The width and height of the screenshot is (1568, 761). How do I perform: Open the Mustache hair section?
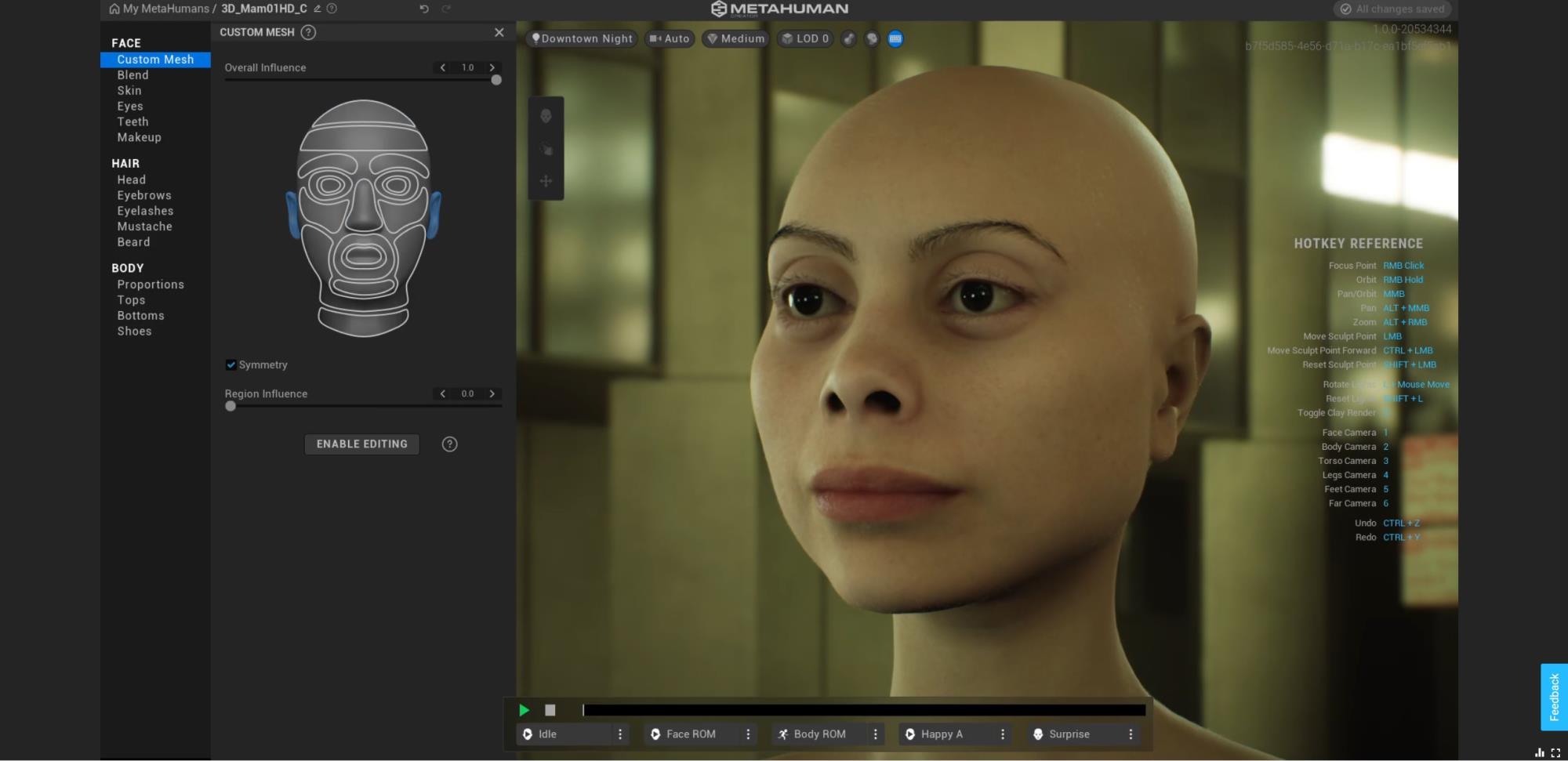(x=144, y=226)
